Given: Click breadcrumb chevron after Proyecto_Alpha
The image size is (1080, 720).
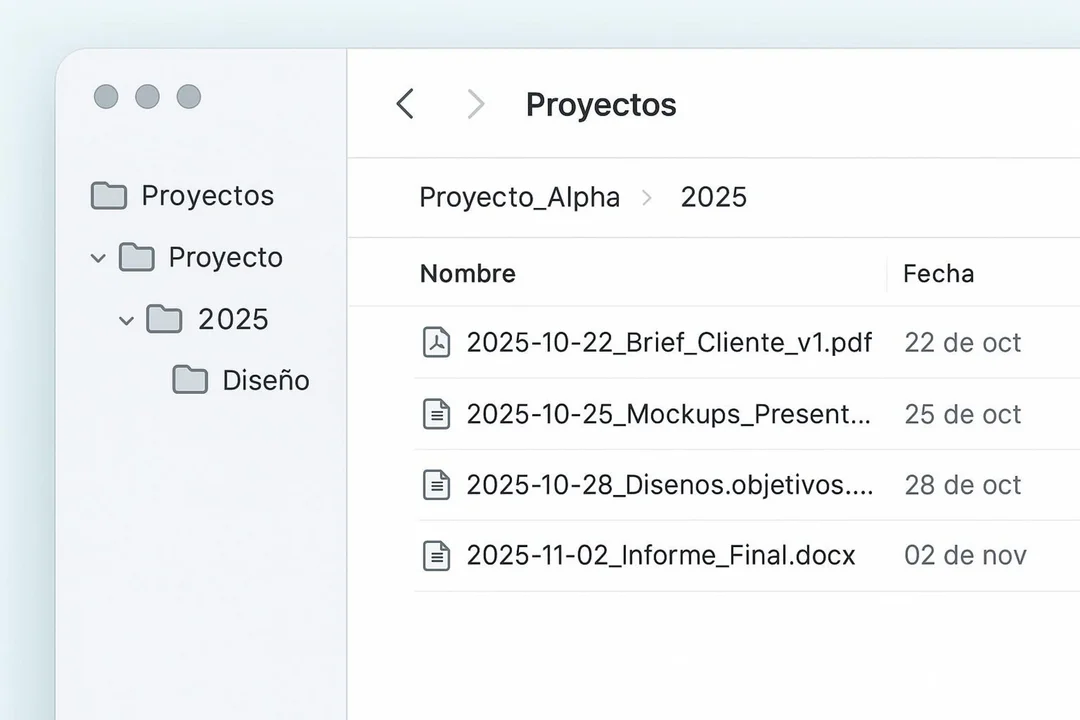Looking at the screenshot, I should pos(647,198).
